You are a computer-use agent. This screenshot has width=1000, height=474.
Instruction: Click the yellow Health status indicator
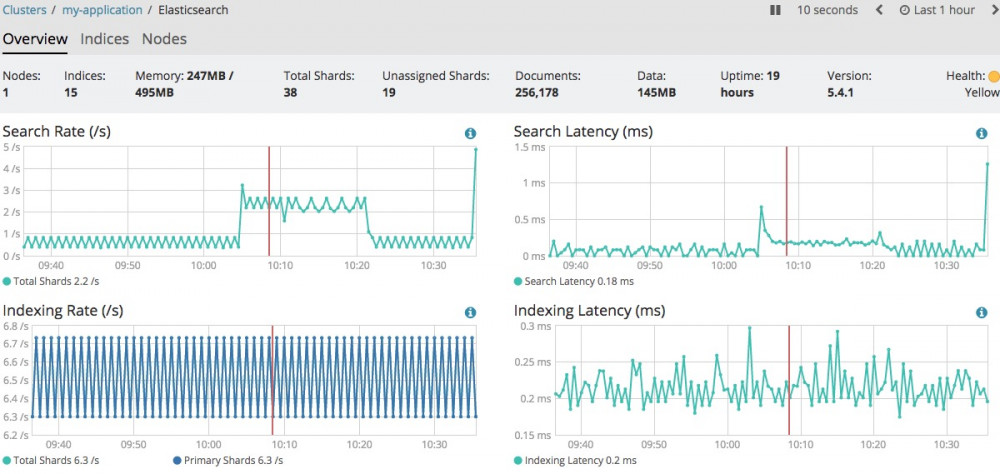pos(994,77)
